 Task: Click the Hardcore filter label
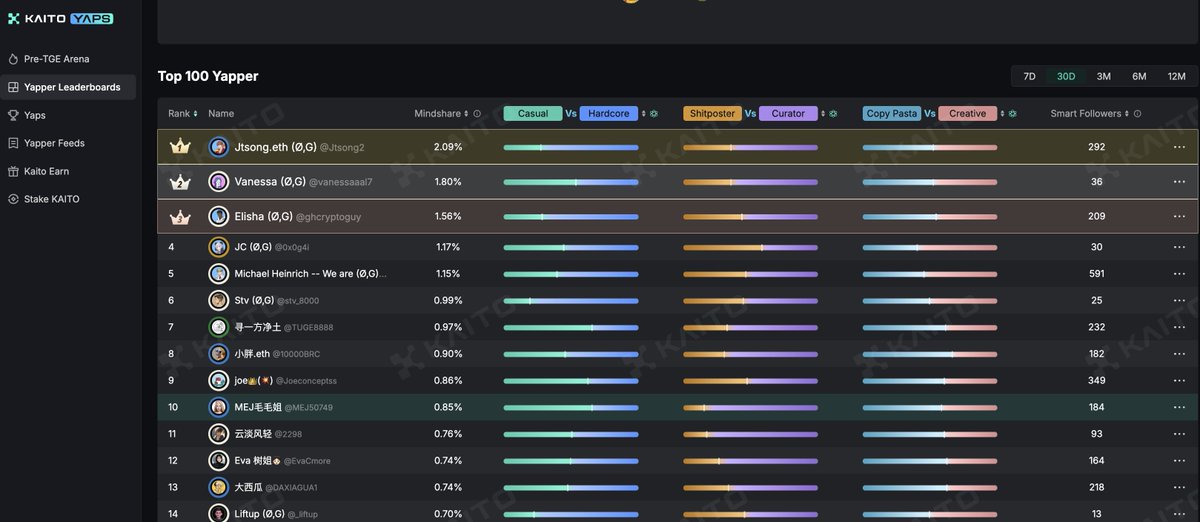pyautogui.click(x=609, y=114)
